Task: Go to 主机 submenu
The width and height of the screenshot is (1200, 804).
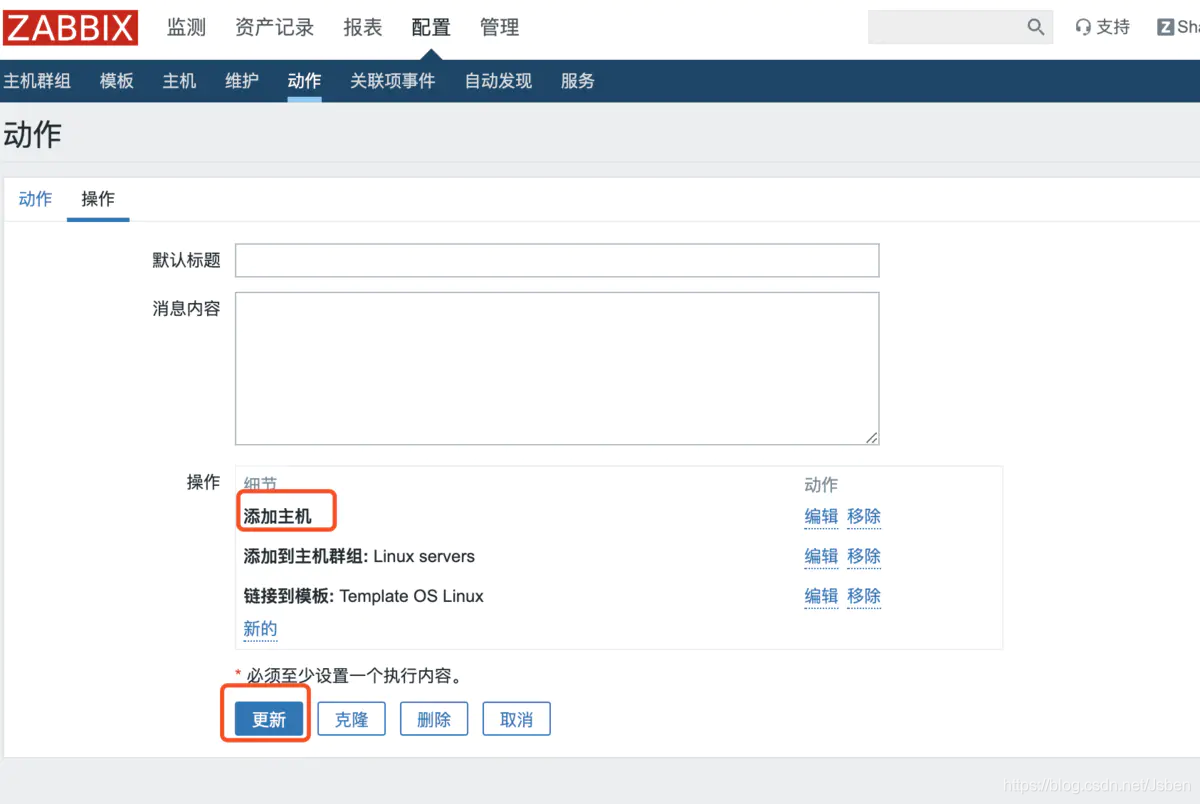Action: coord(179,81)
